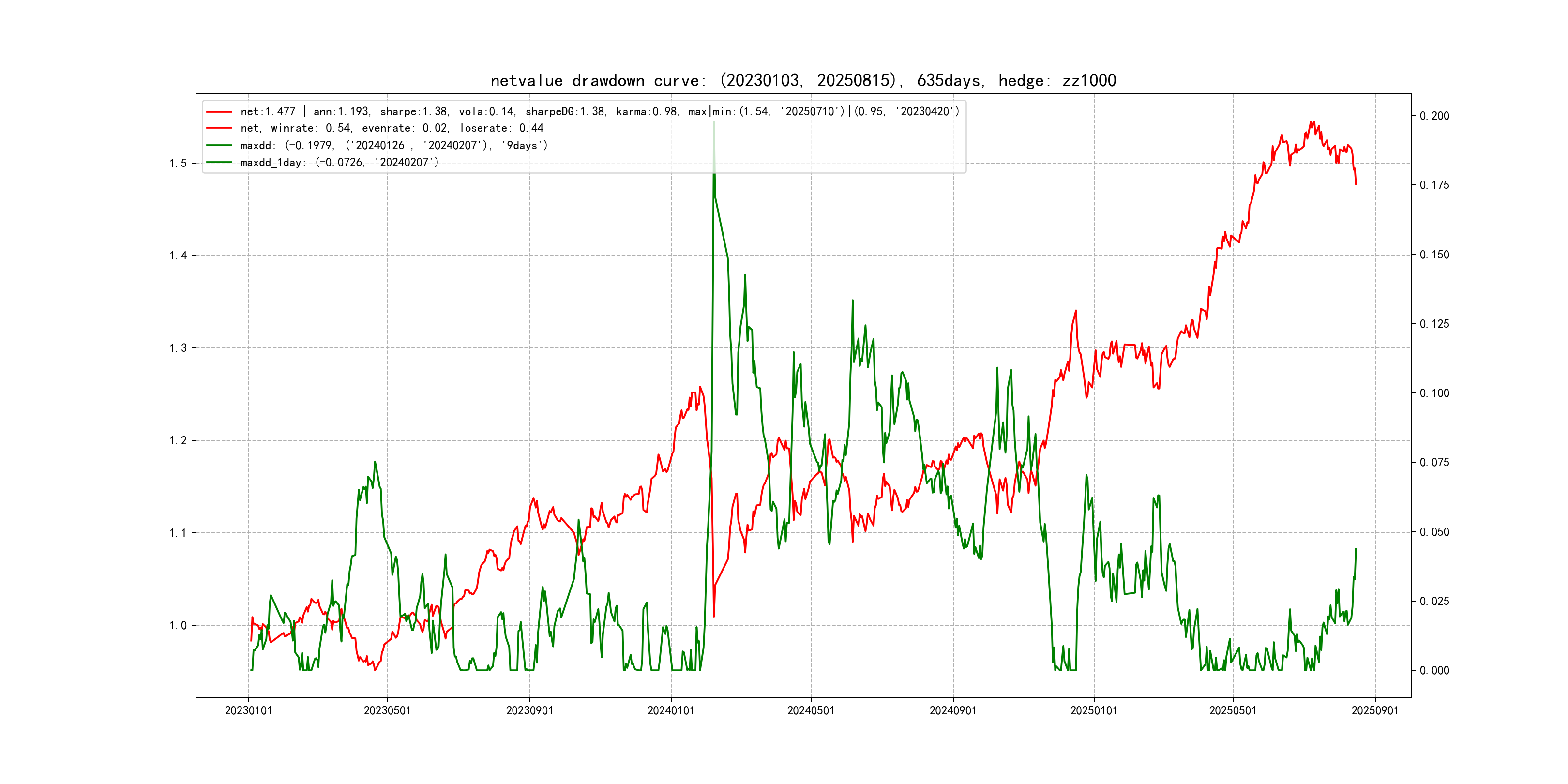Click the legend text showing winrate 0.54

pyautogui.click(x=392, y=128)
